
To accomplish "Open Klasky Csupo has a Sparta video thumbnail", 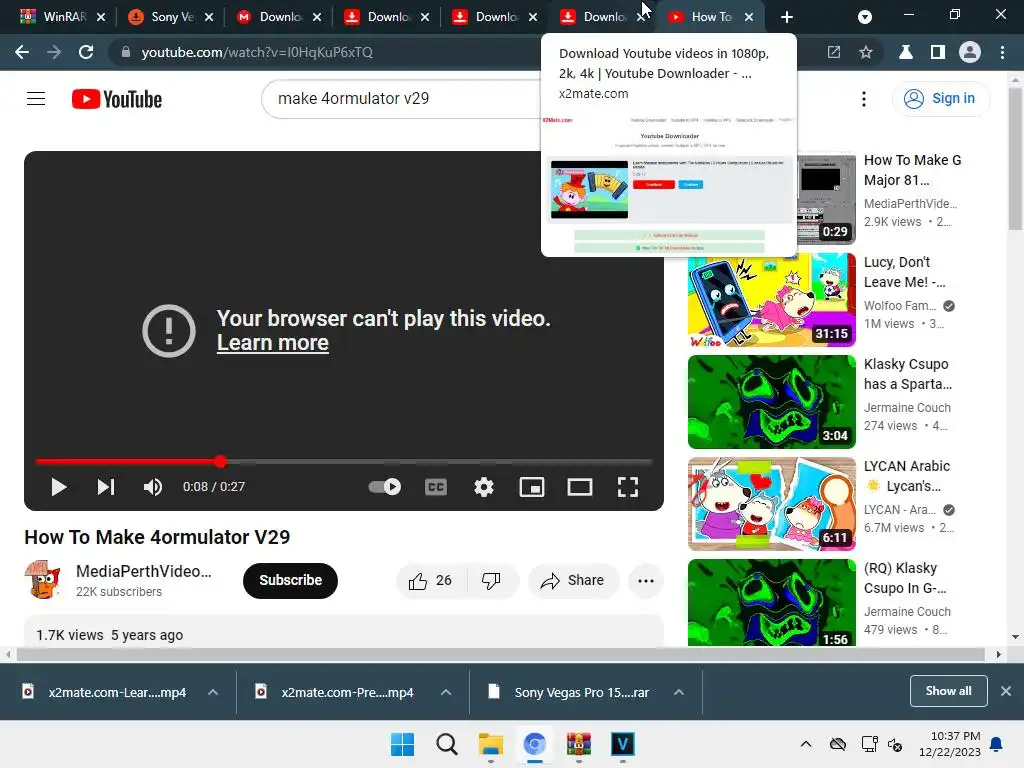I will pos(771,402).
